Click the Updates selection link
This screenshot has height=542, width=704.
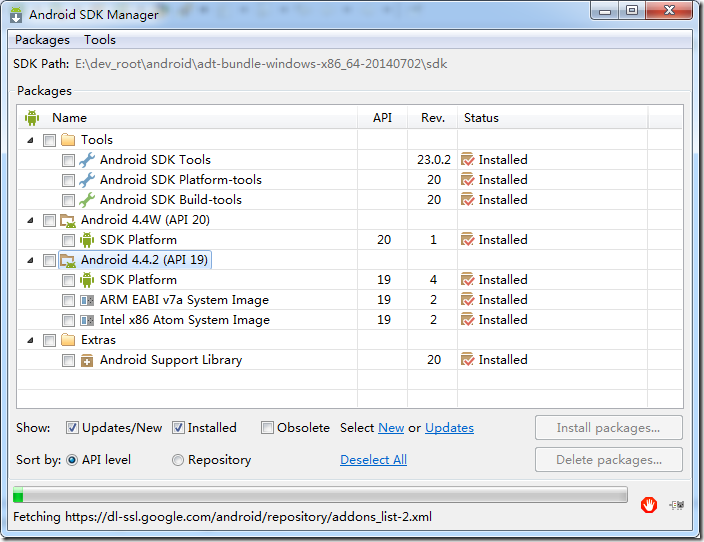449,428
